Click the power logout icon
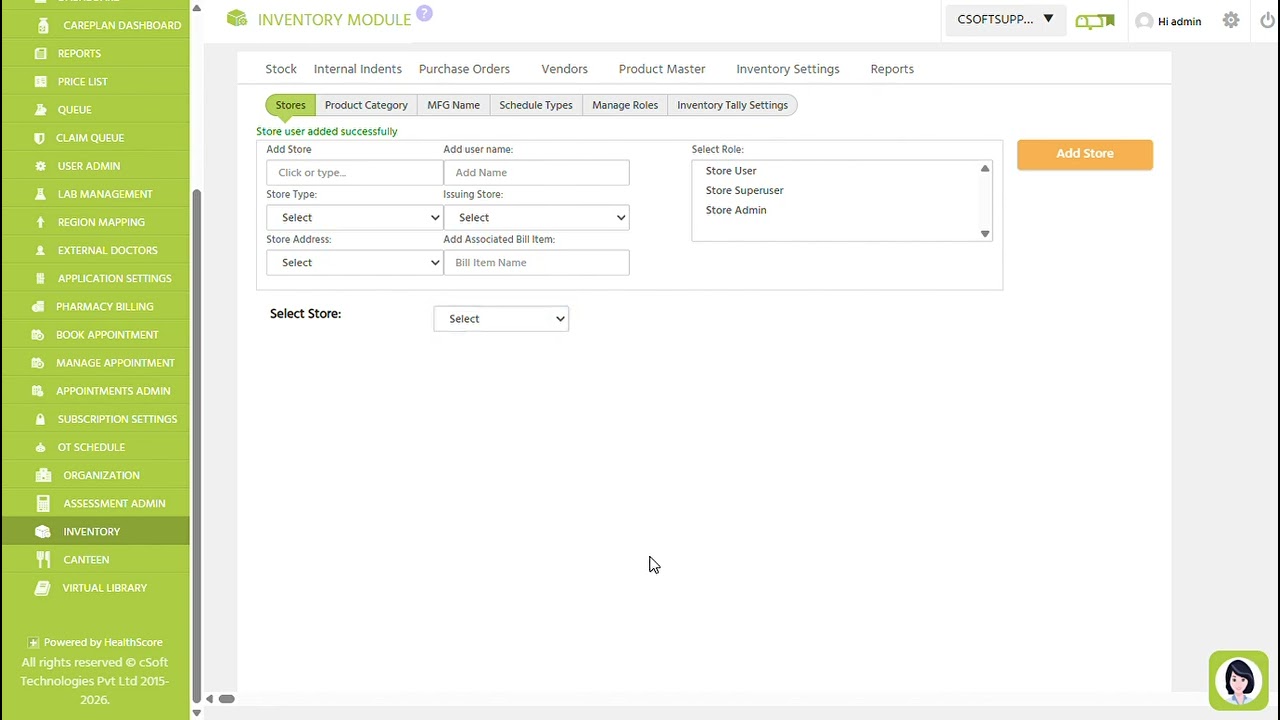This screenshot has width=1280, height=720. (x=1268, y=20)
